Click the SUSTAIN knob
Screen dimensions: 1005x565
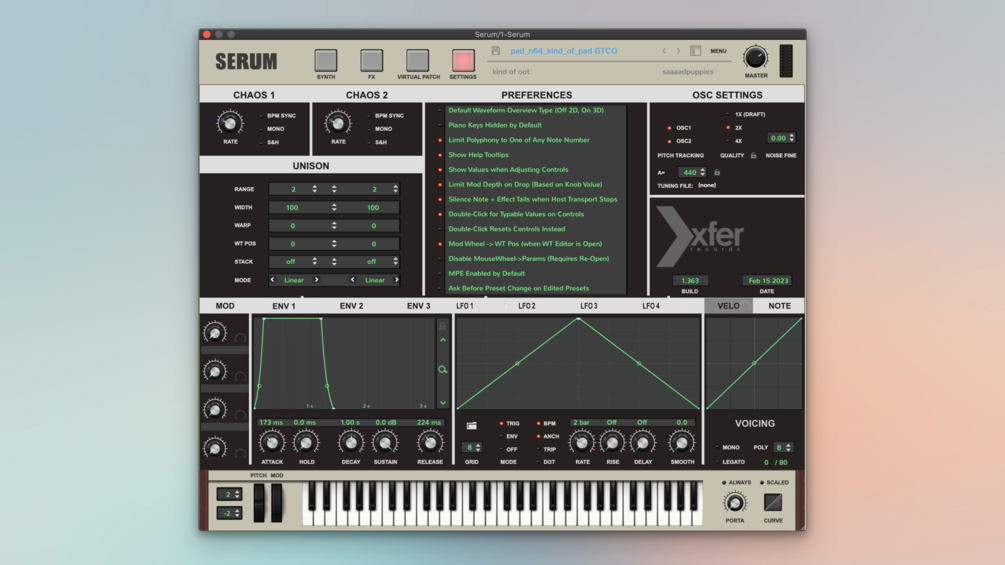pyautogui.click(x=385, y=443)
